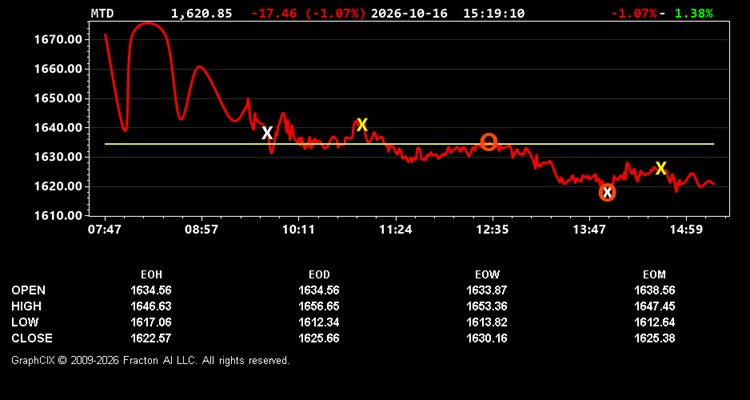This screenshot has height=400, width=750.
Task: Select EOD low value 1612.34
Action: coord(319,322)
